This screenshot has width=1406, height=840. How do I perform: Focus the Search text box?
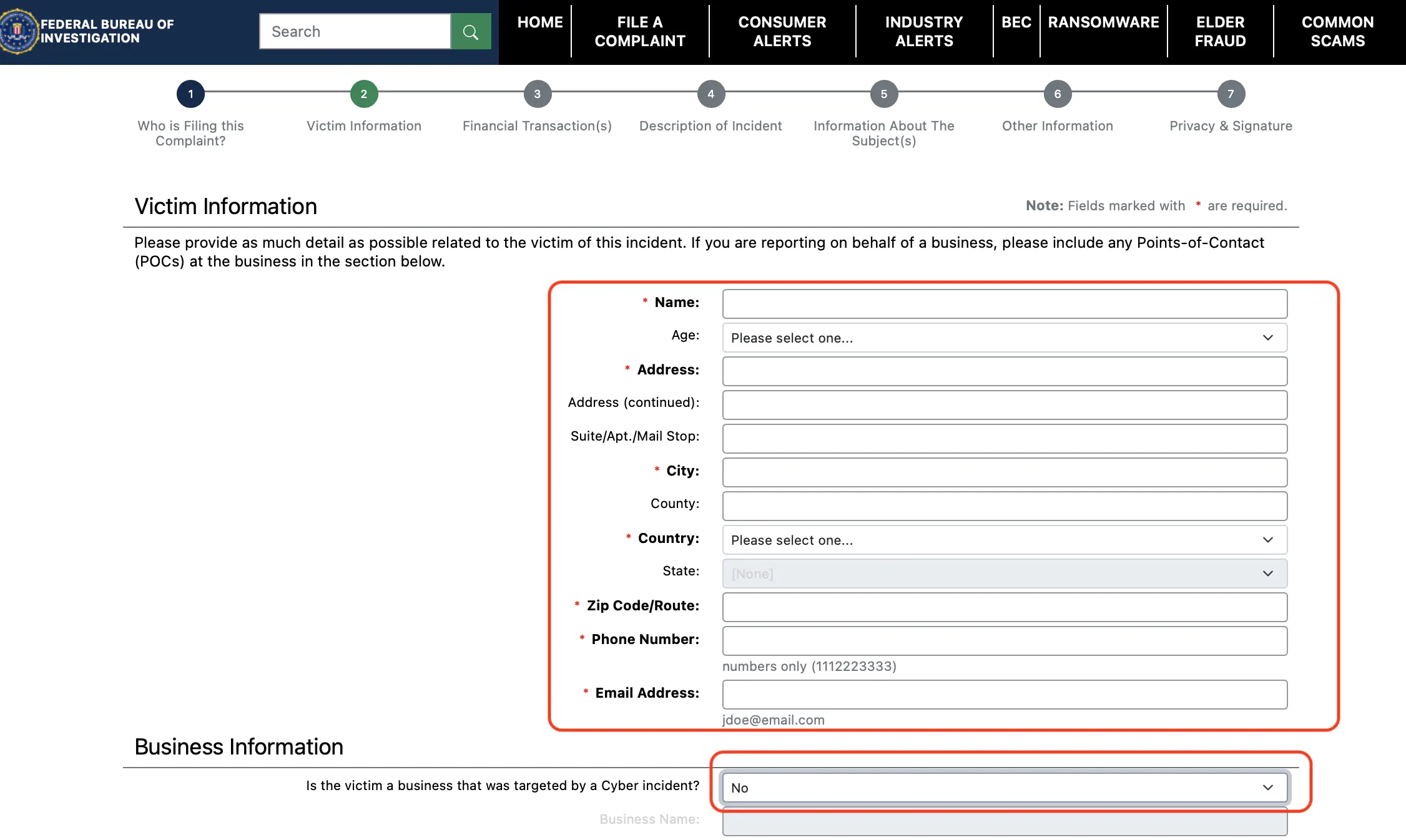point(355,32)
